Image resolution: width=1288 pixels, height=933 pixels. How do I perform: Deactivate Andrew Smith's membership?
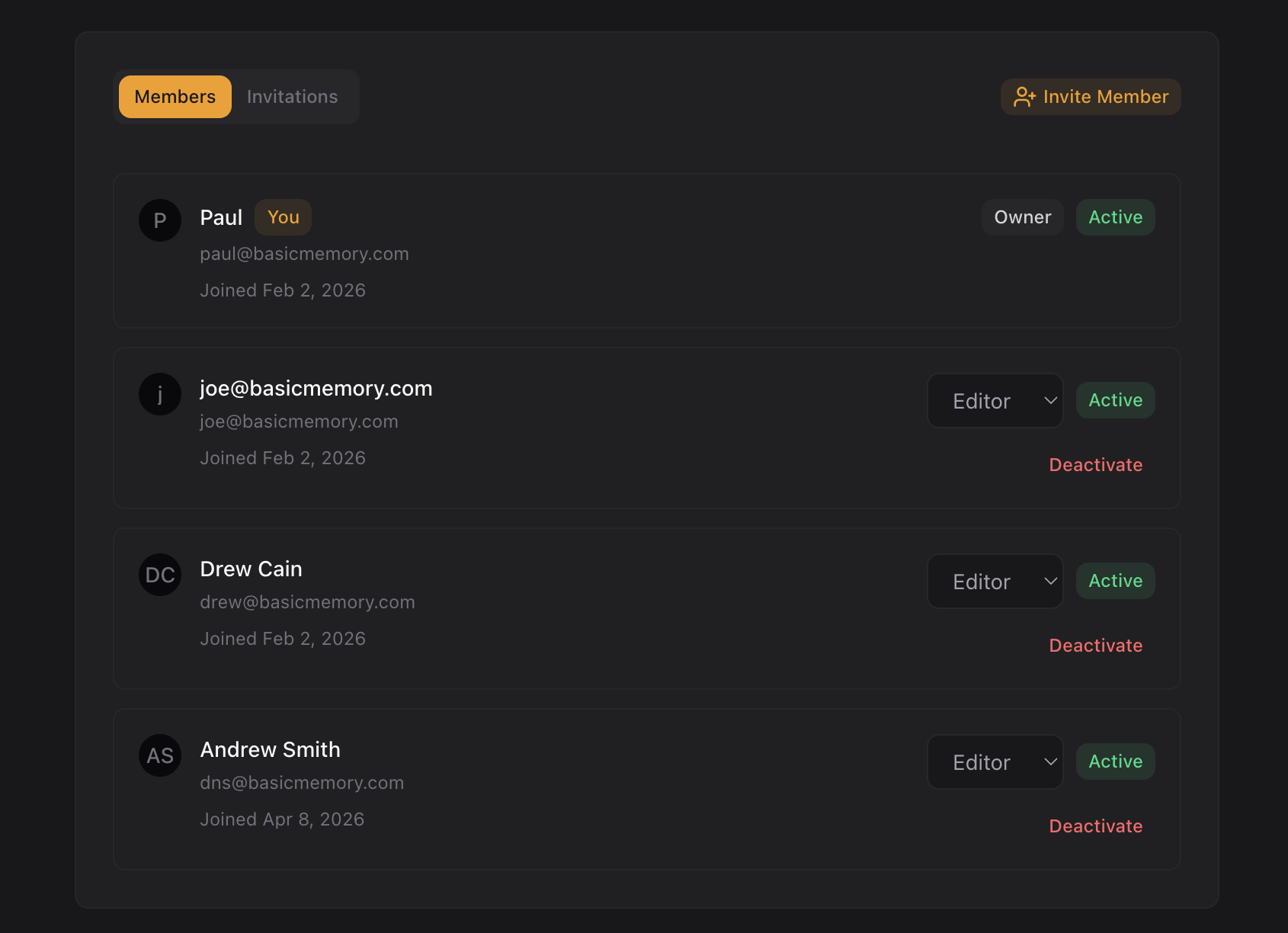pyautogui.click(x=1096, y=826)
